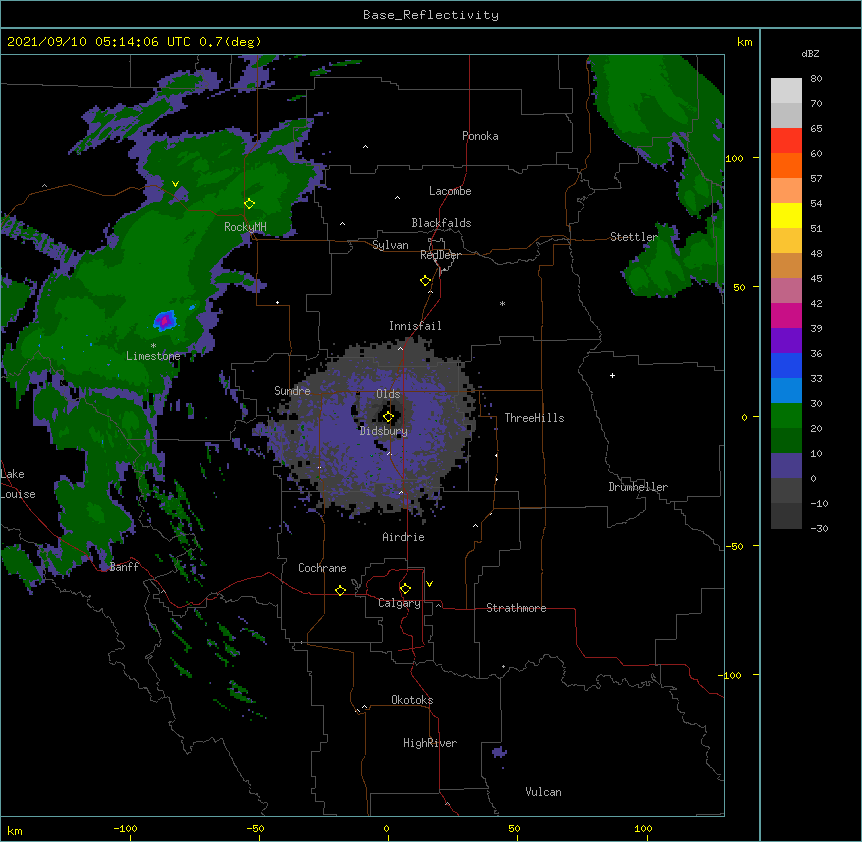The height and width of the screenshot is (842, 862).
Task: Pick the red 65 dBZ legend swatch
Action: 786,140
